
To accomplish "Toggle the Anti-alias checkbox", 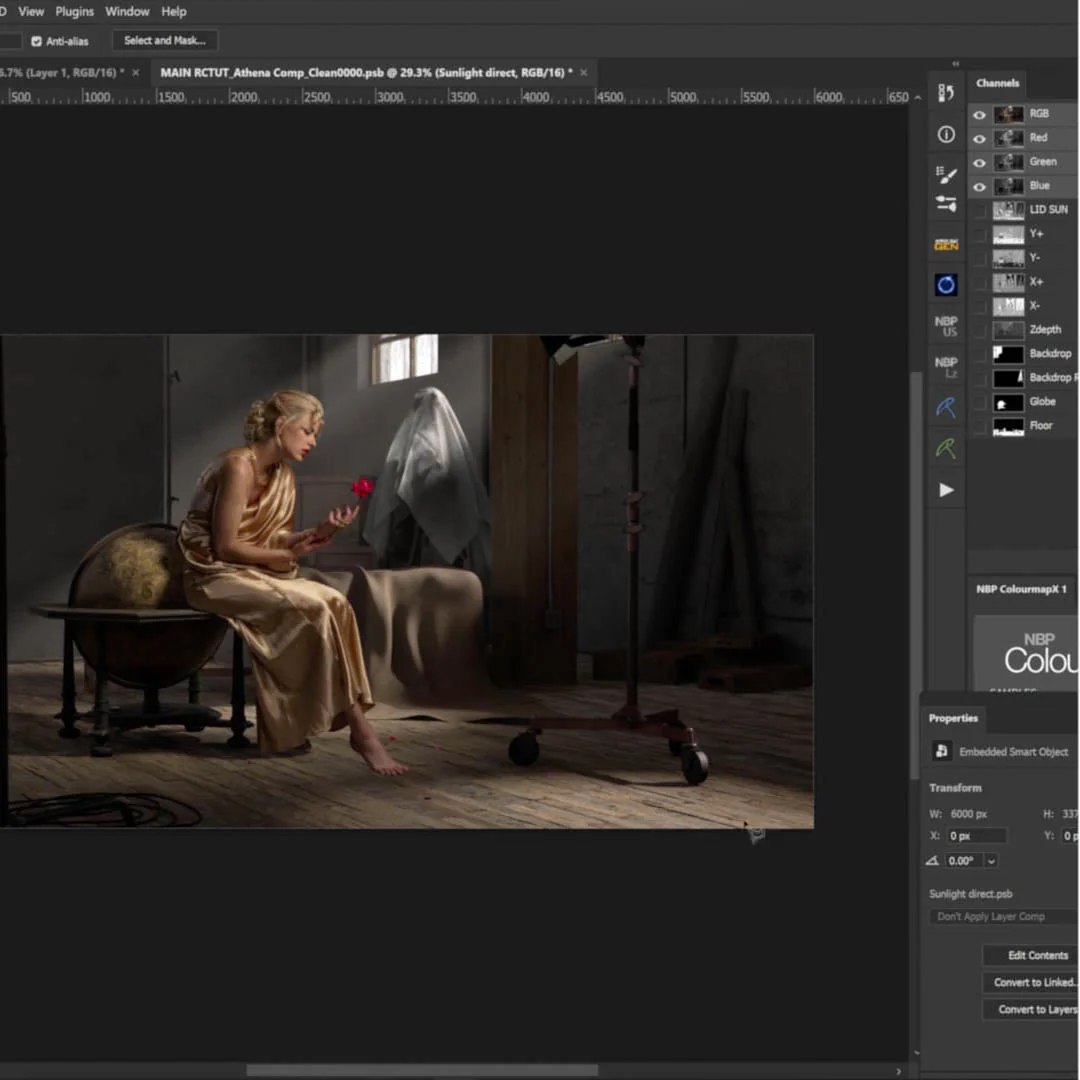I will point(37,41).
